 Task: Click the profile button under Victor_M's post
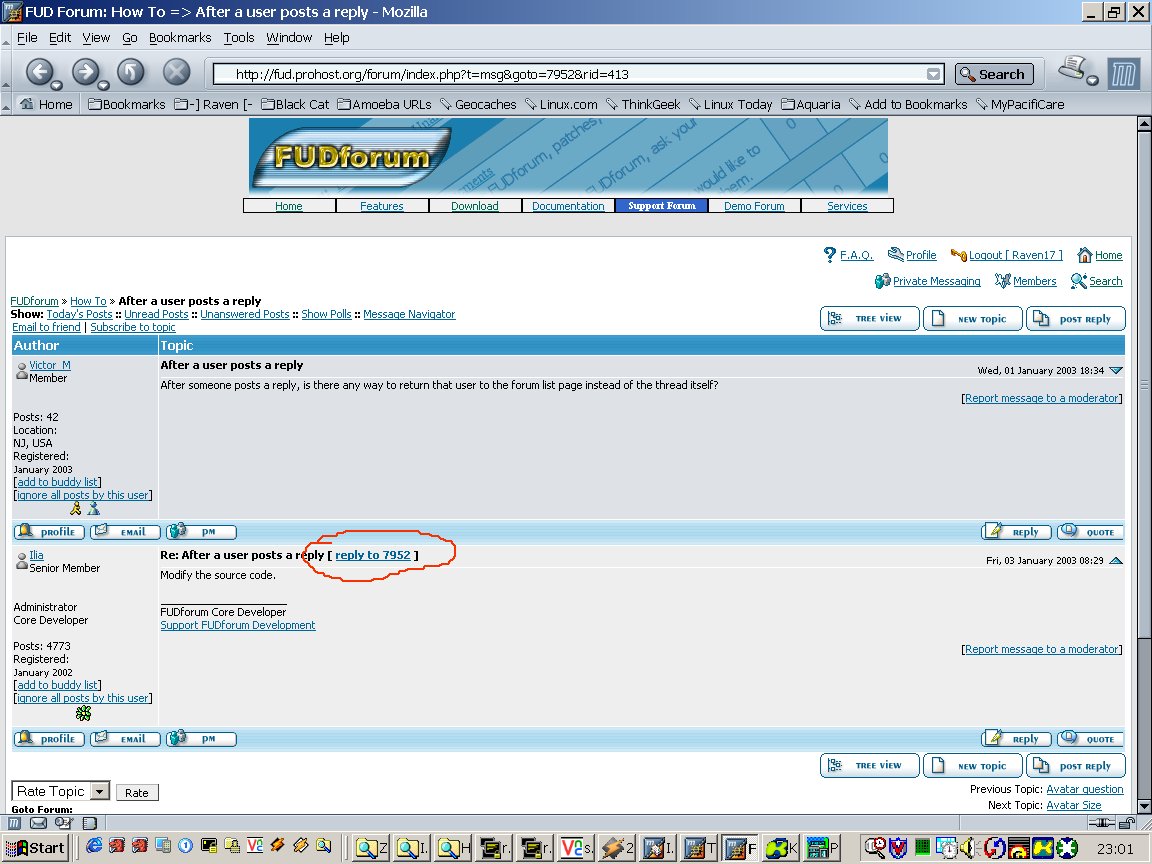(49, 532)
